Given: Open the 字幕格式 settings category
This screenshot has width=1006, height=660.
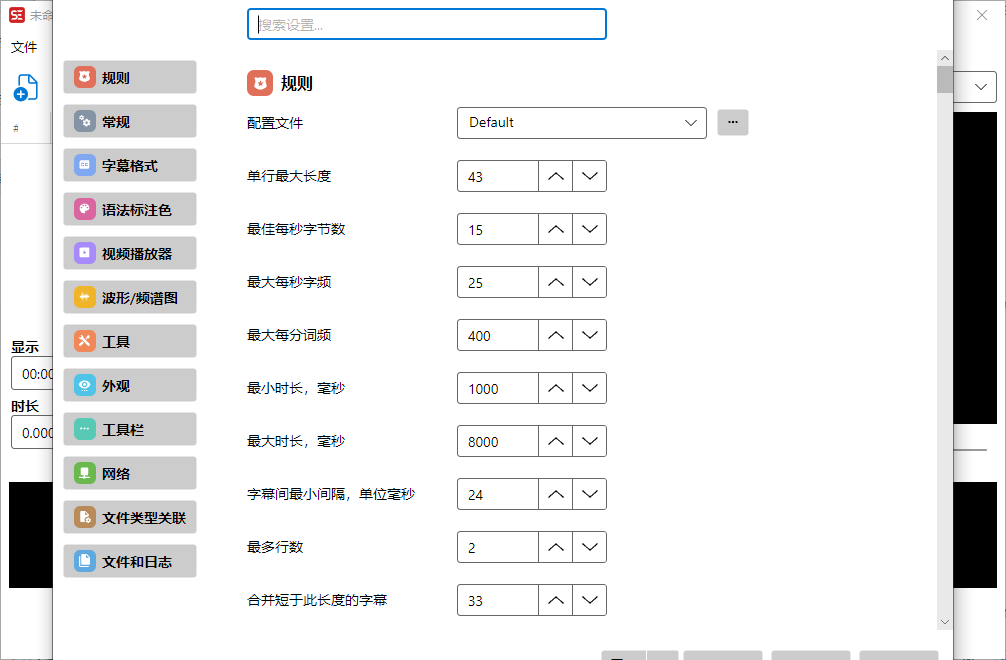Looking at the screenshot, I should (130, 165).
